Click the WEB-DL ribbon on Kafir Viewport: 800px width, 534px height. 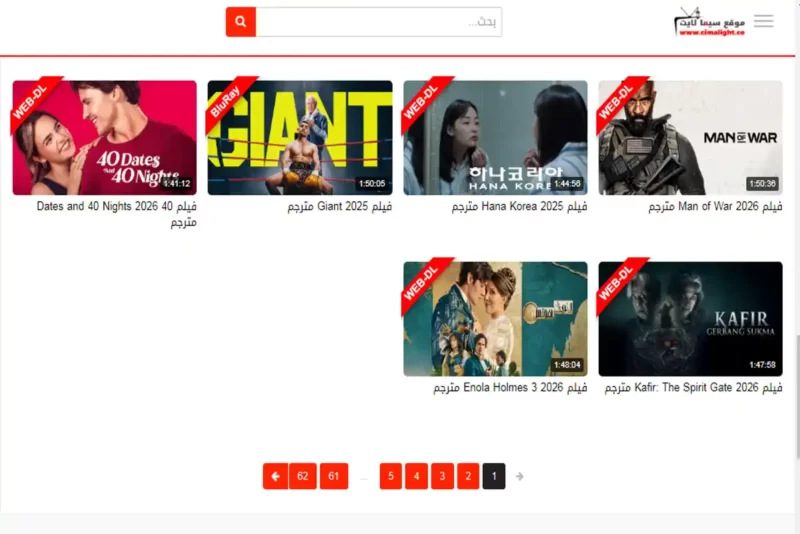click(617, 282)
